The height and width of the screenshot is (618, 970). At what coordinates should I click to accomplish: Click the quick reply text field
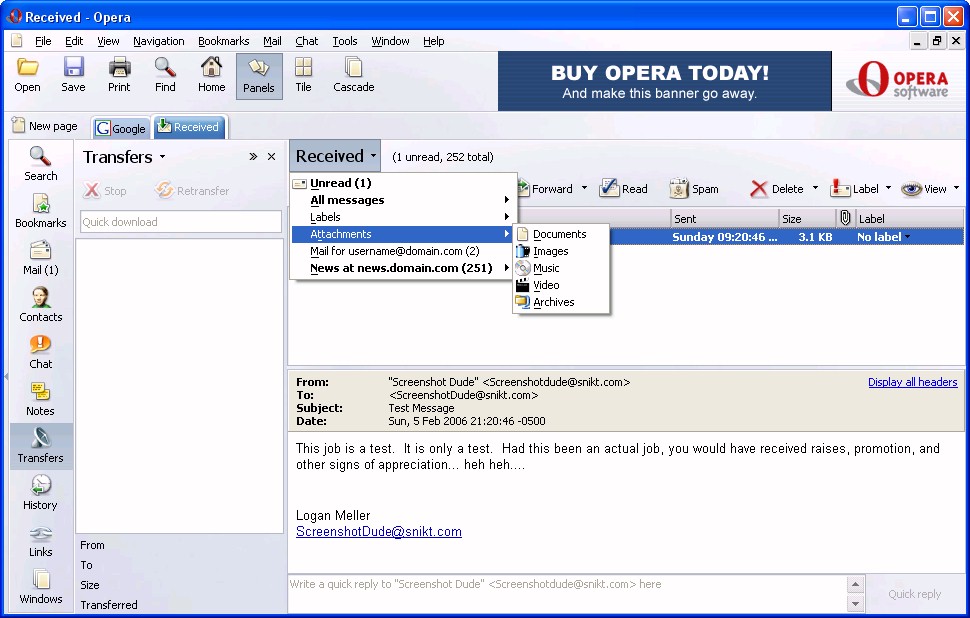pyautogui.click(x=567, y=593)
